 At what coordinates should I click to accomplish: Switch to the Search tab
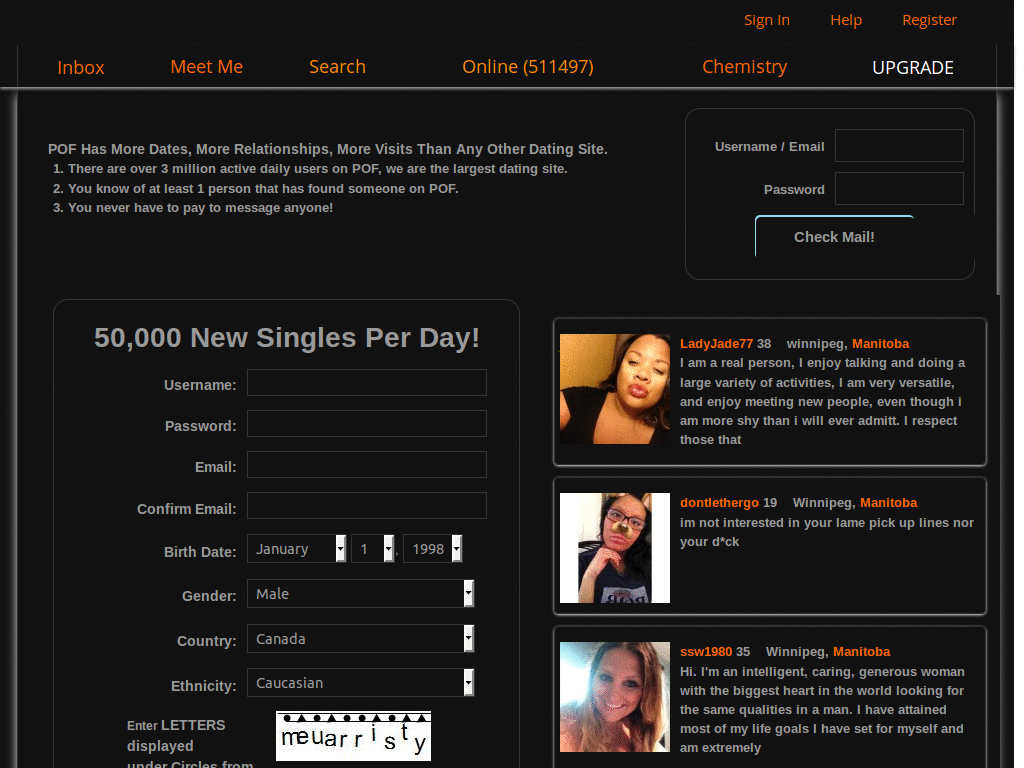tap(337, 67)
